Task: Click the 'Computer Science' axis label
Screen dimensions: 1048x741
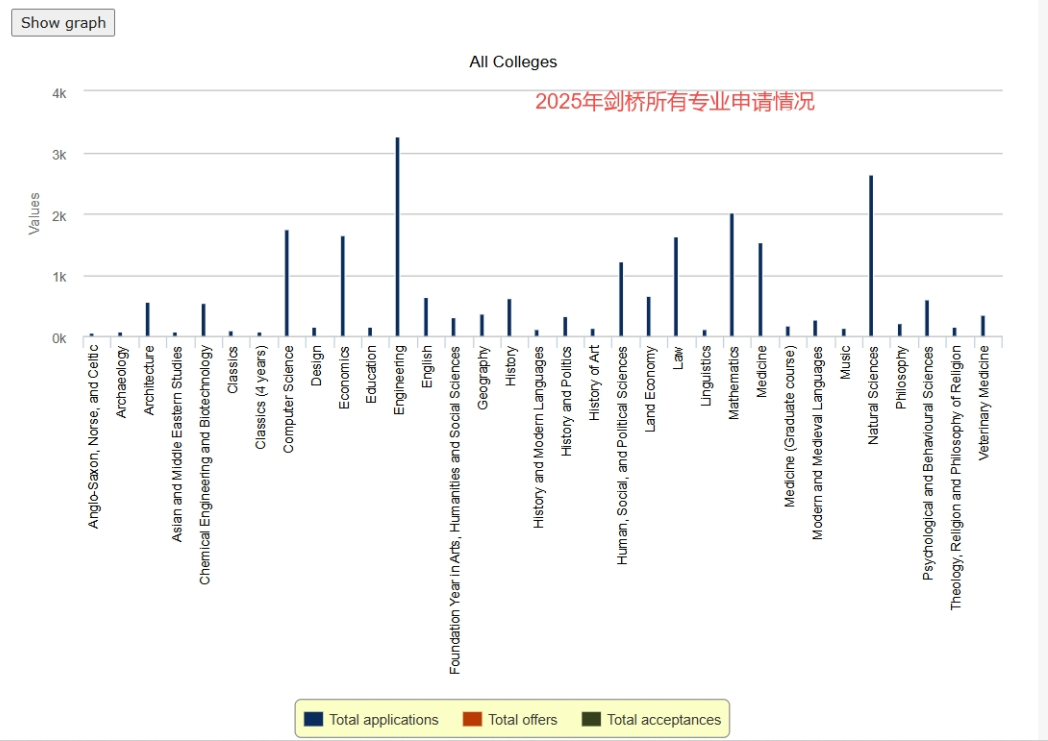Action: click(288, 399)
